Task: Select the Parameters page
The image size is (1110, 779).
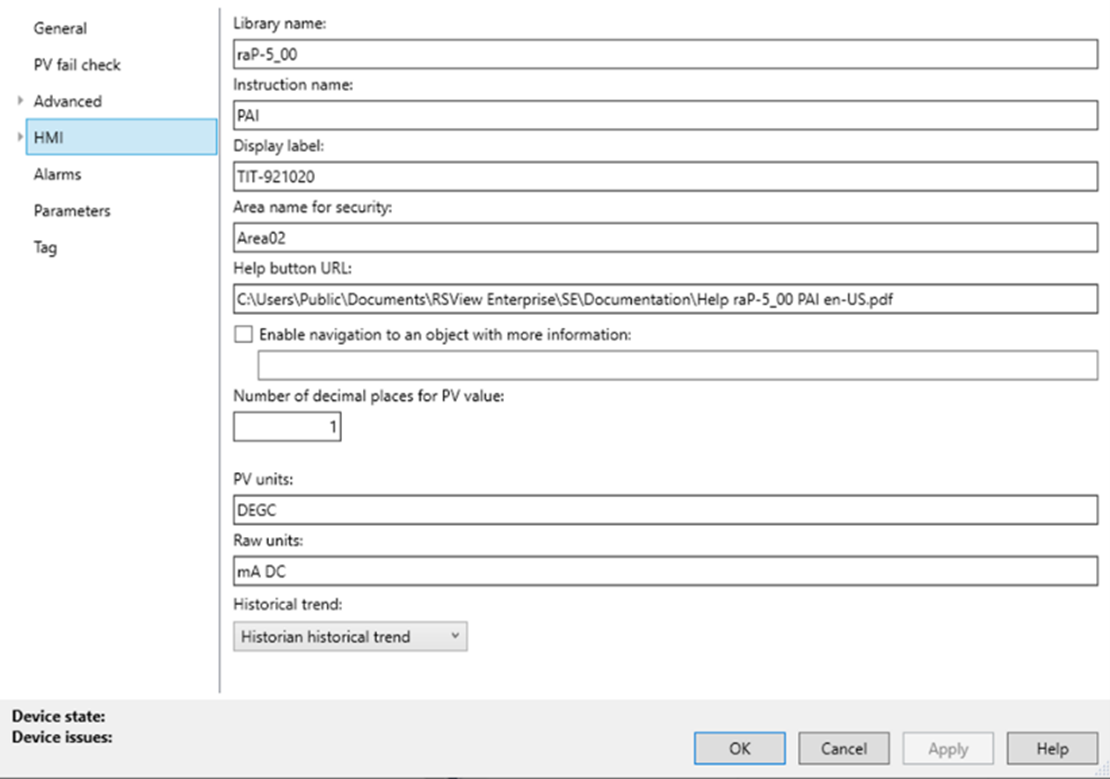Action: (x=70, y=211)
